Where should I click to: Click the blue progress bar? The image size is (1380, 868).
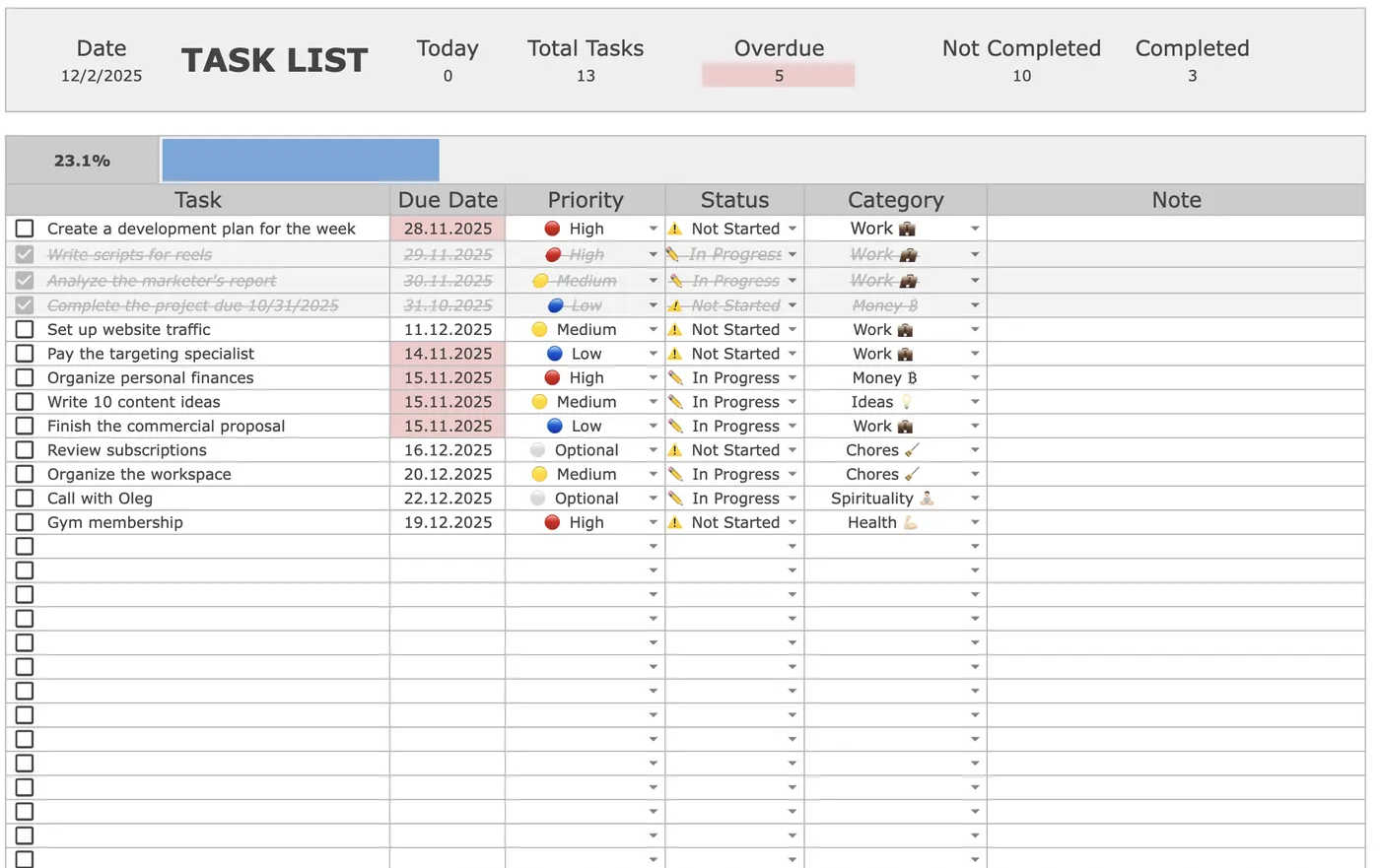click(301, 161)
